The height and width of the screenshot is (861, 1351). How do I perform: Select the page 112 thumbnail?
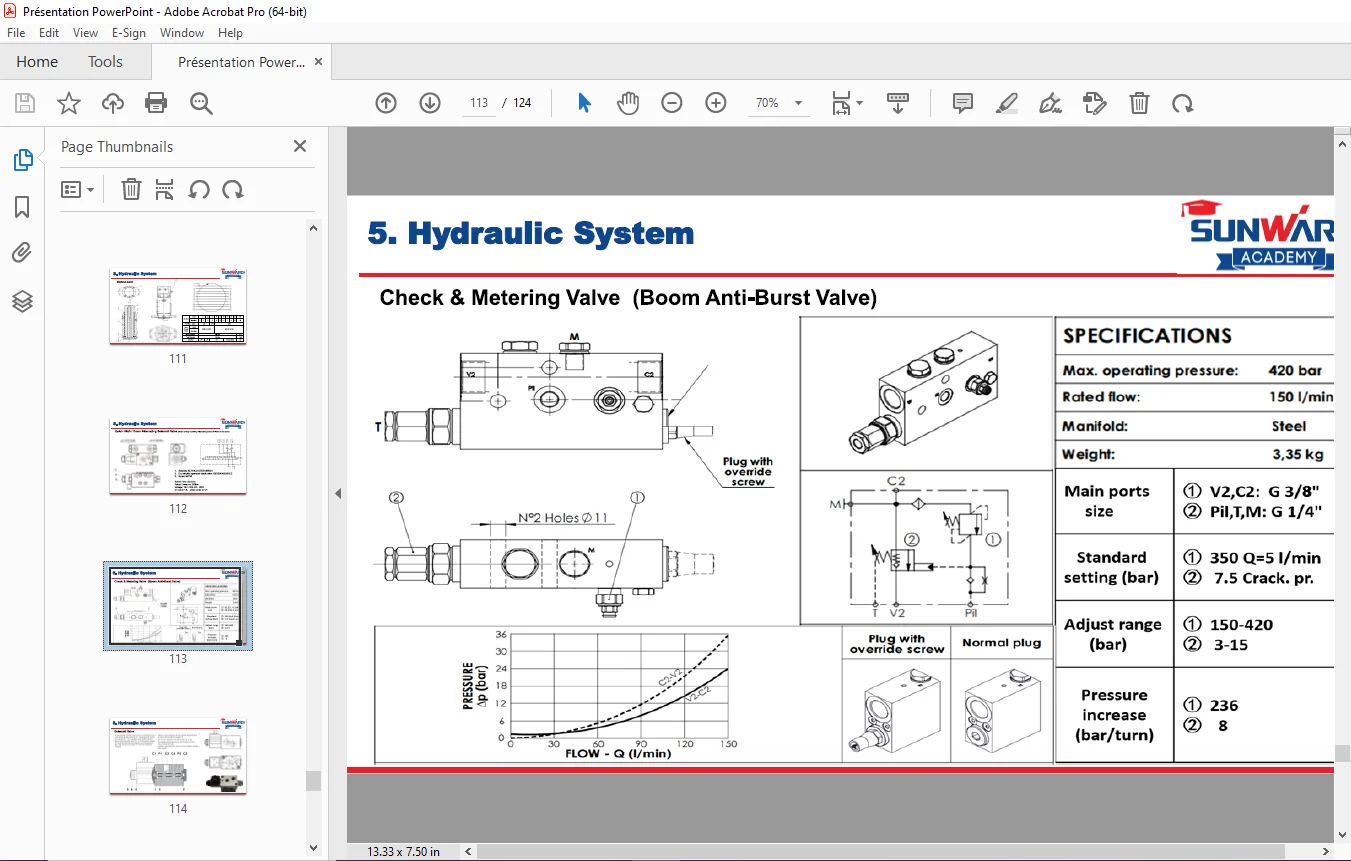pyautogui.click(x=178, y=456)
